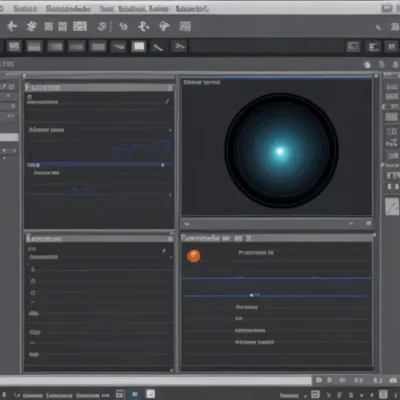Click the blue stepped curve in upper-left panel
The height and width of the screenshot is (400, 400).
[x=140, y=148]
